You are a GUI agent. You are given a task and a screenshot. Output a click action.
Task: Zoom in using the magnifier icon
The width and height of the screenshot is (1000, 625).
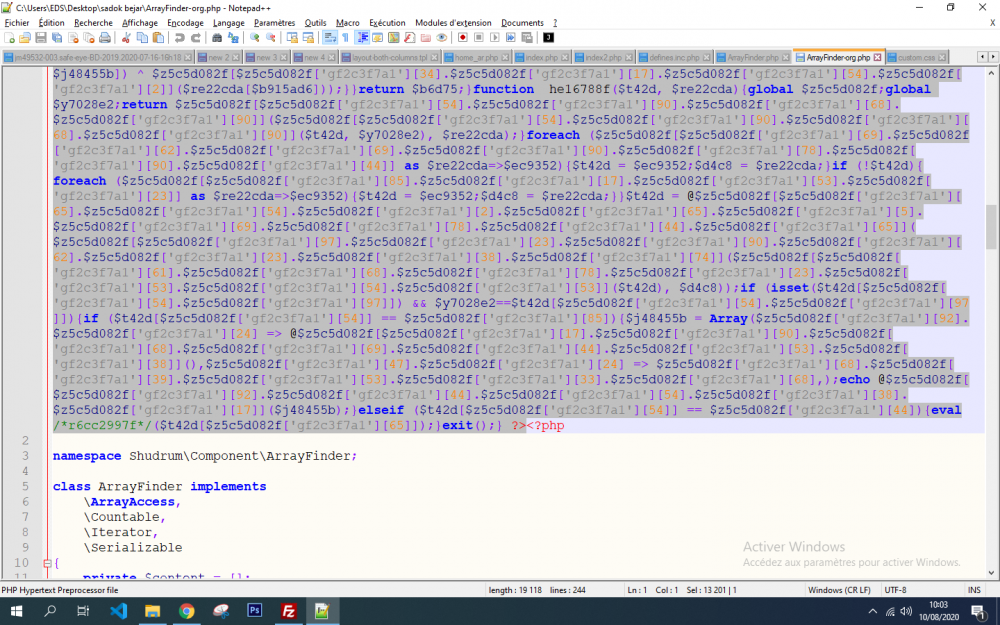[x=255, y=38]
